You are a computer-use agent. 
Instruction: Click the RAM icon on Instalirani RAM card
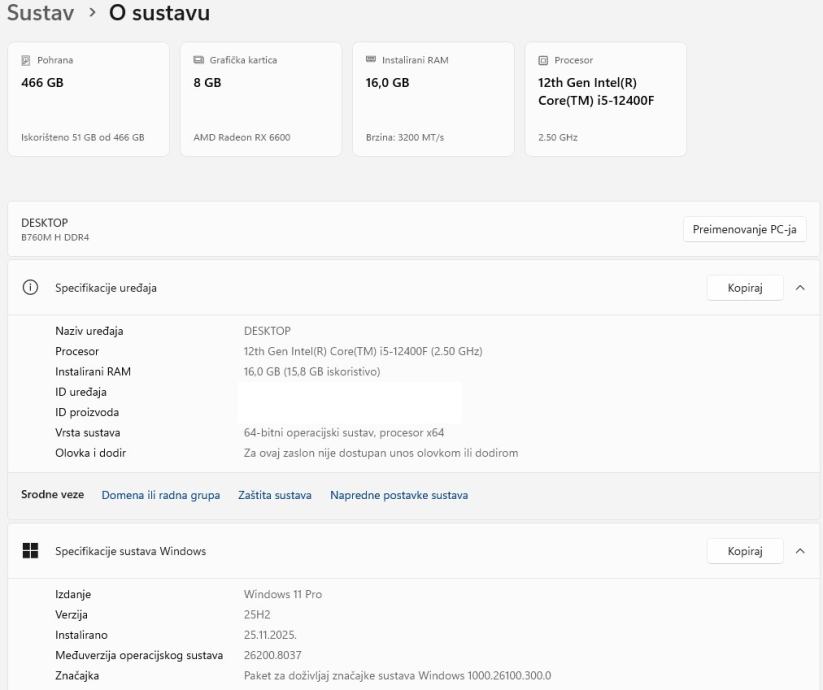click(x=370, y=60)
